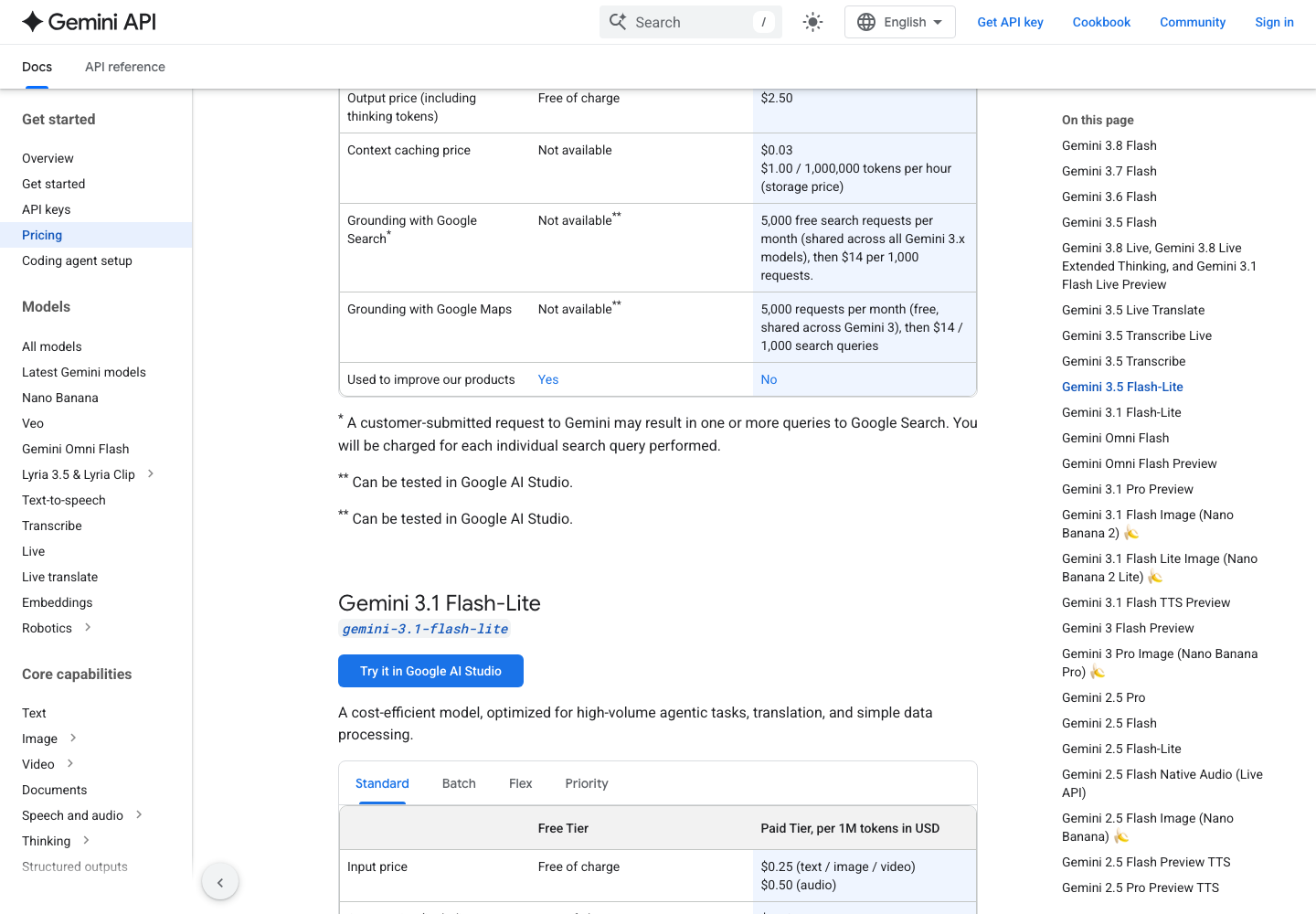Jump to Gemini 3.5 Live Translate section

pyautogui.click(x=1133, y=310)
